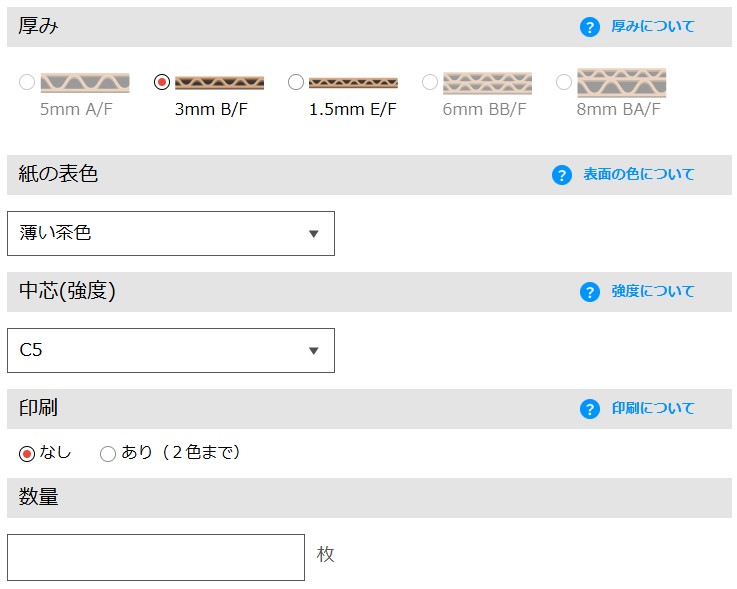Select the 6mm BB/F thickness radio button
The width and height of the screenshot is (737, 589).
pyautogui.click(x=430, y=82)
